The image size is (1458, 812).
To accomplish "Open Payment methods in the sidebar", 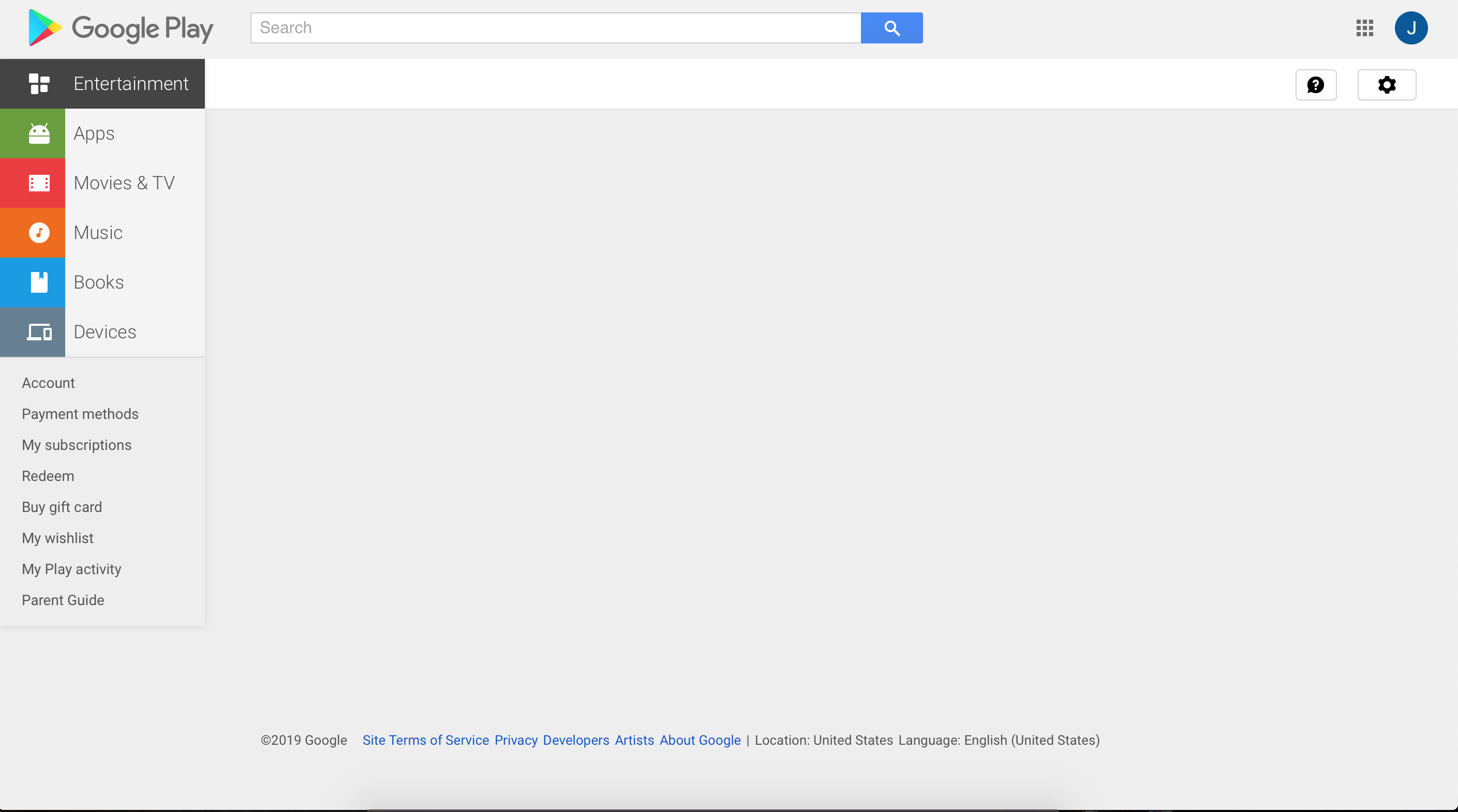I will [x=80, y=414].
